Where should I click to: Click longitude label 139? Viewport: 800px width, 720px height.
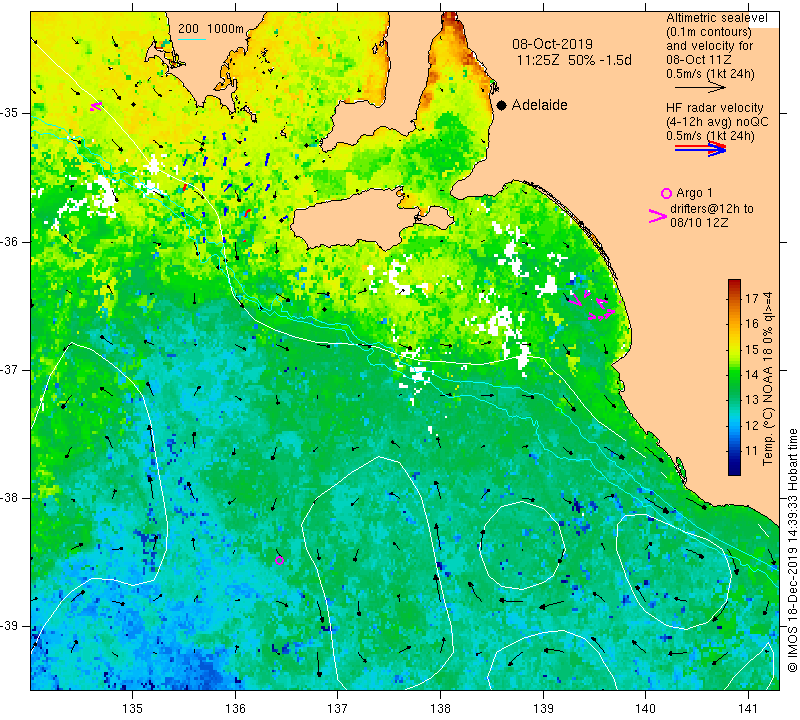tap(543, 709)
